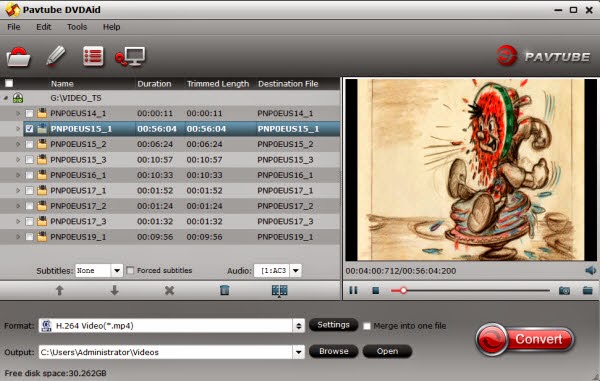Check the PNP0EUS17_1 checkbox
The height and width of the screenshot is (381, 600).
coord(29,190)
